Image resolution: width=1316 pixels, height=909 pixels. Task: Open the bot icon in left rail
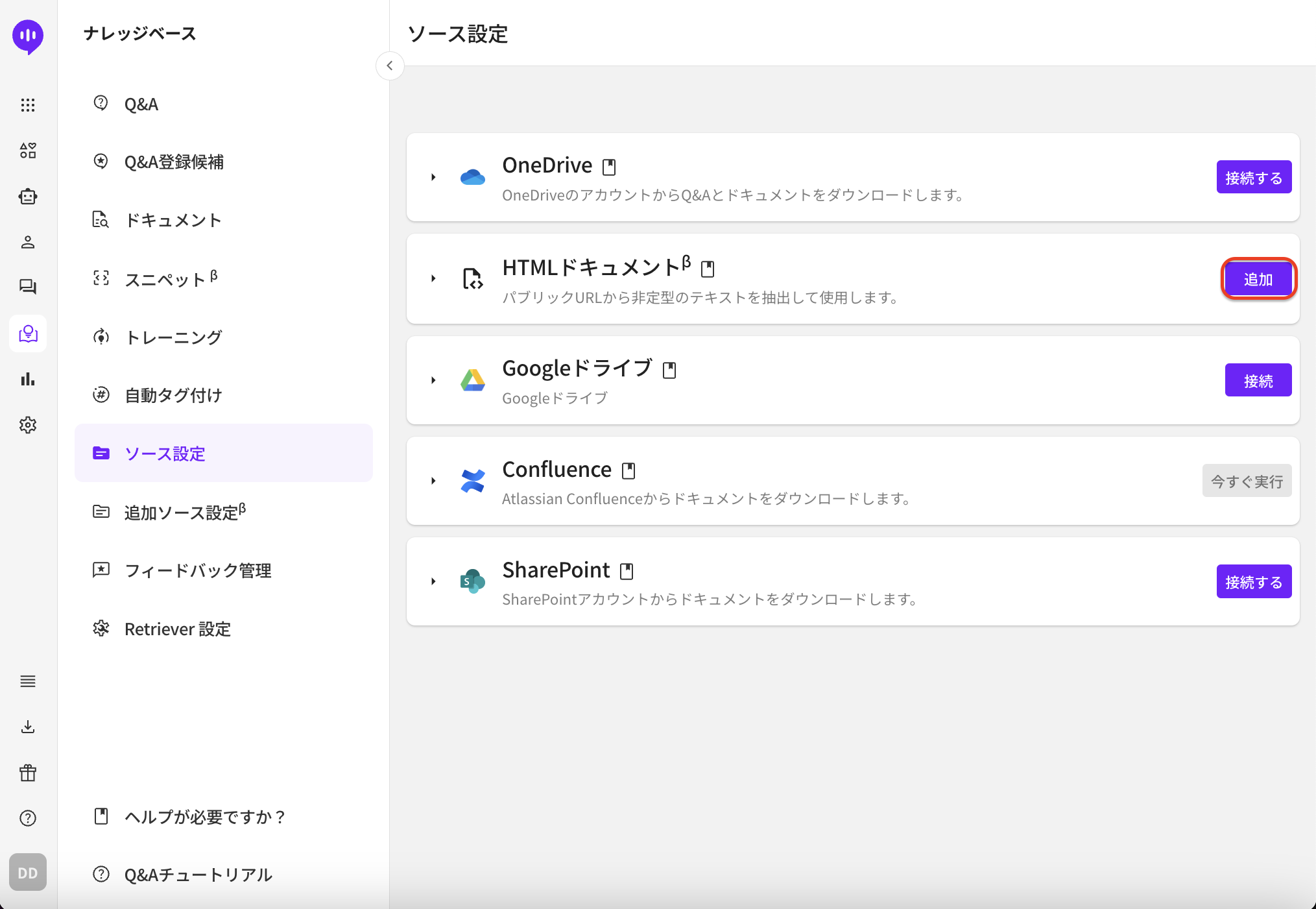click(27, 196)
